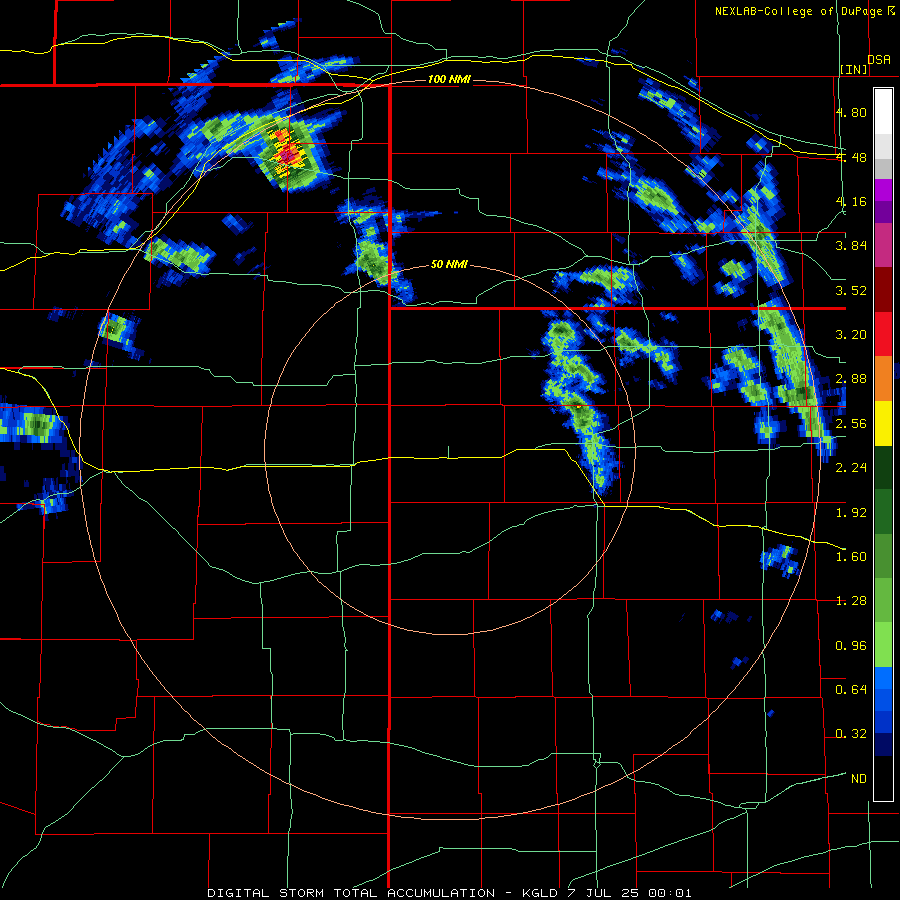This screenshot has width=900, height=900.
Task: Click the DSA product label
Action: point(879,59)
